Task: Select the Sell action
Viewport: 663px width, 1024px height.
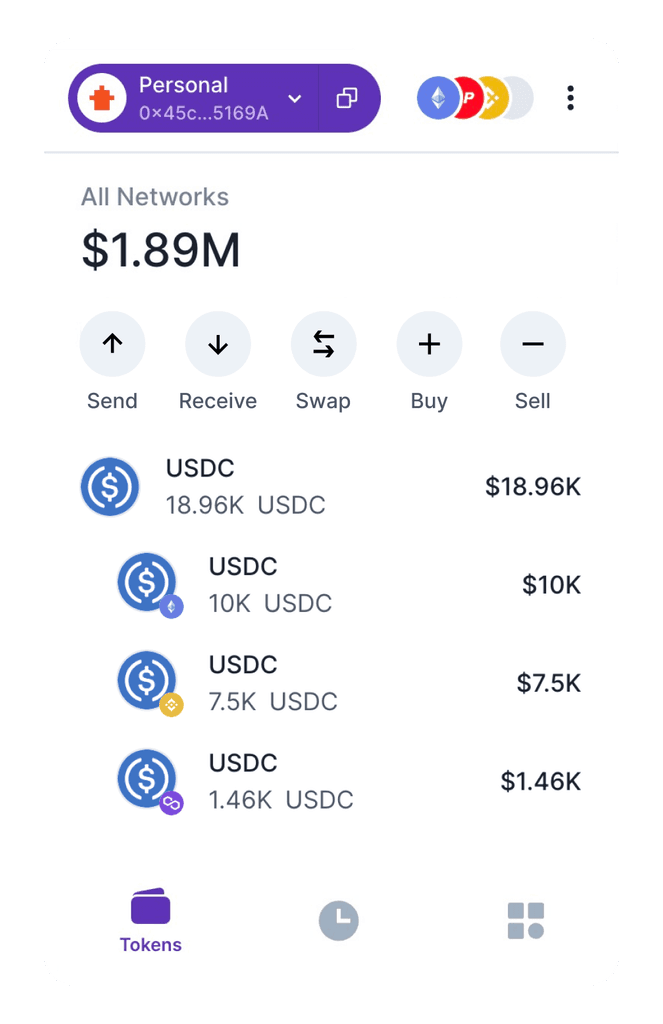Action: click(x=533, y=343)
